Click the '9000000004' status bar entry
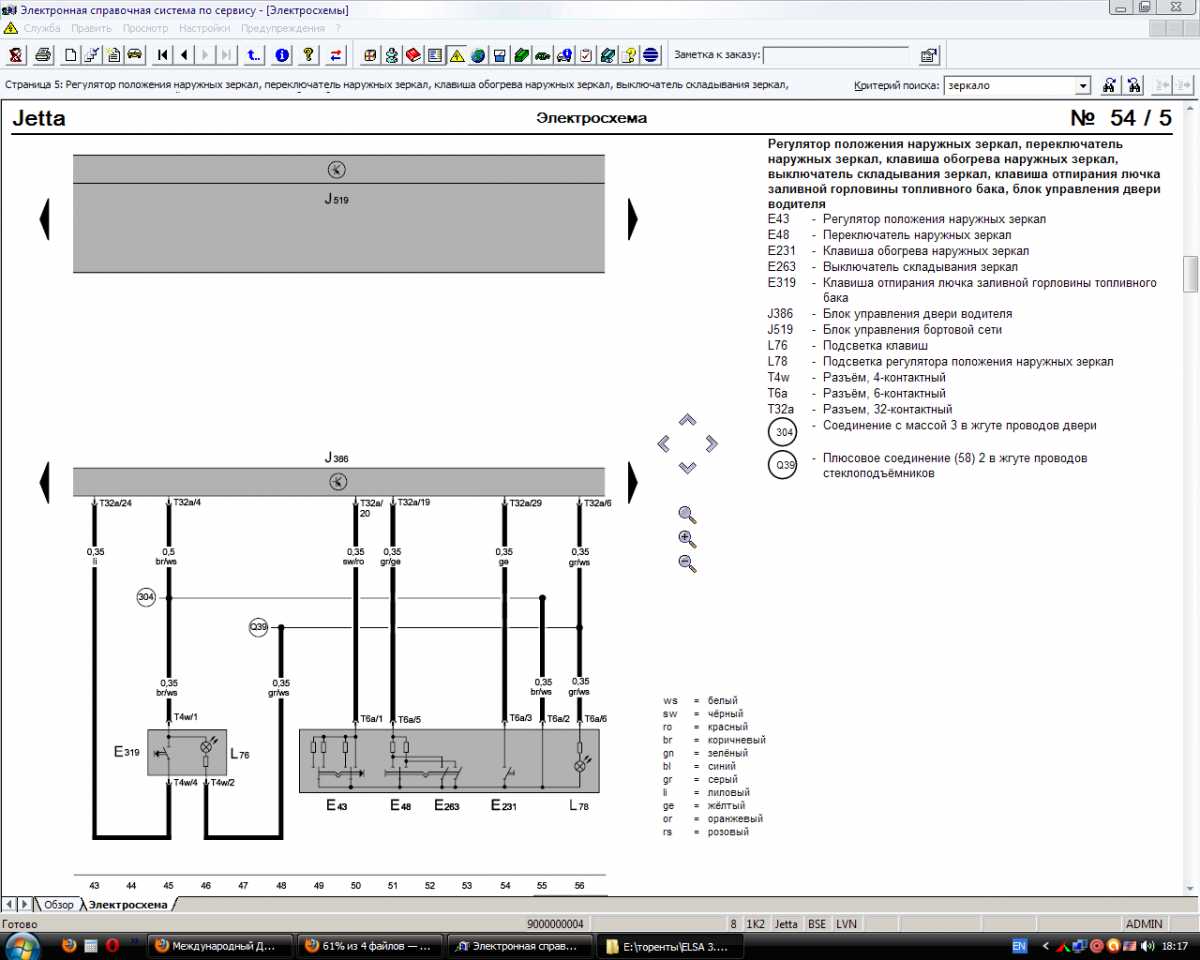The image size is (1200, 960). point(555,924)
